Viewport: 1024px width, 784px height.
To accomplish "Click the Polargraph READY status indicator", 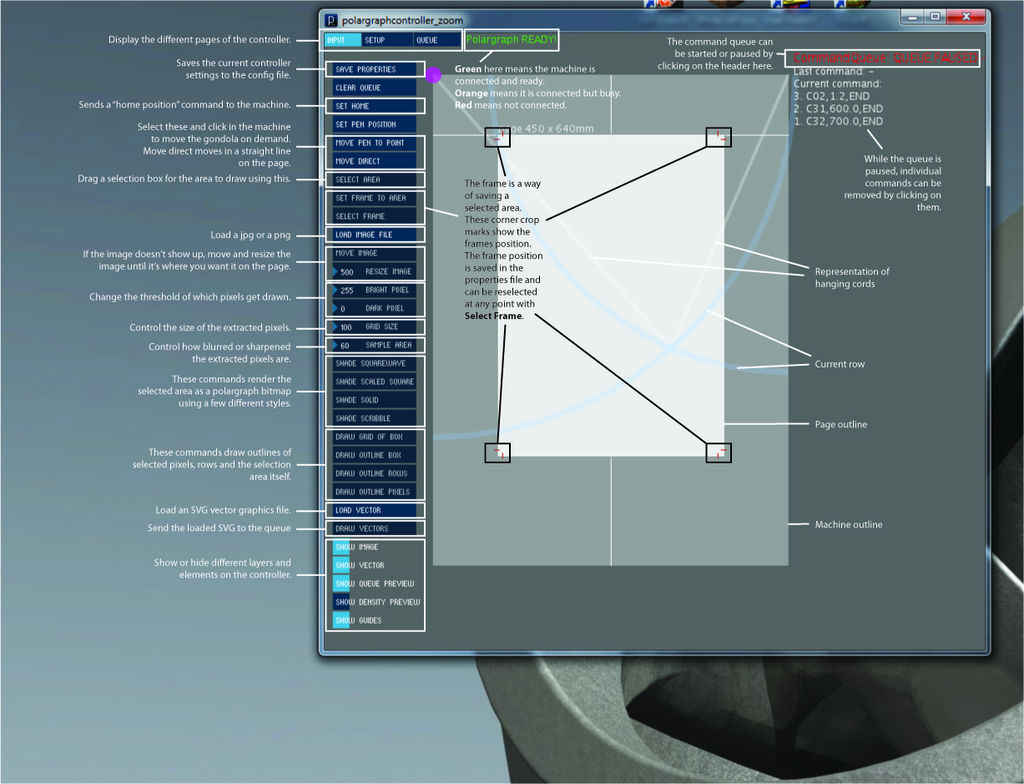I will (511, 40).
